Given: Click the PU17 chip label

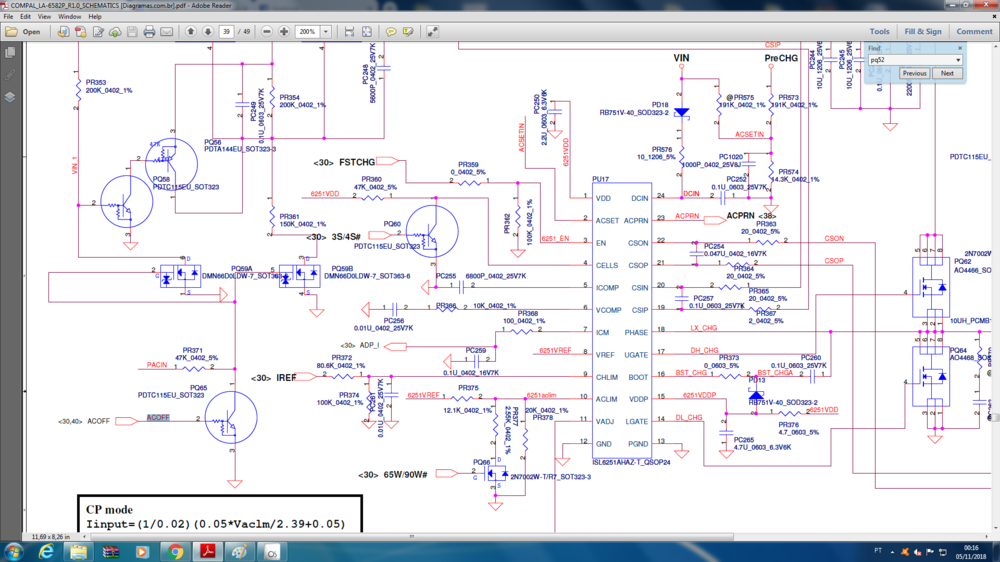Looking at the screenshot, I should [600, 180].
